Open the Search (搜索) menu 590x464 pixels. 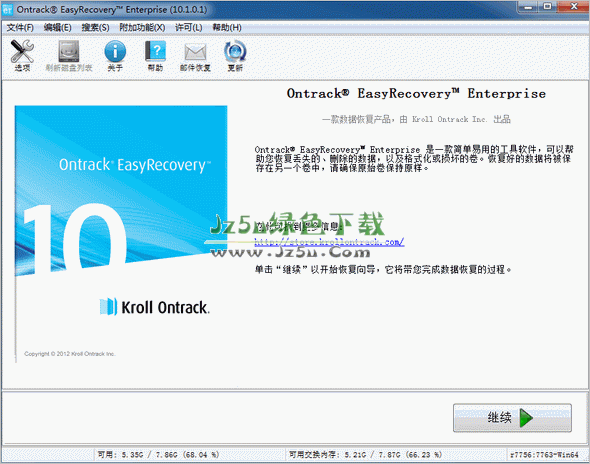pyautogui.click(x=95, y=27)
